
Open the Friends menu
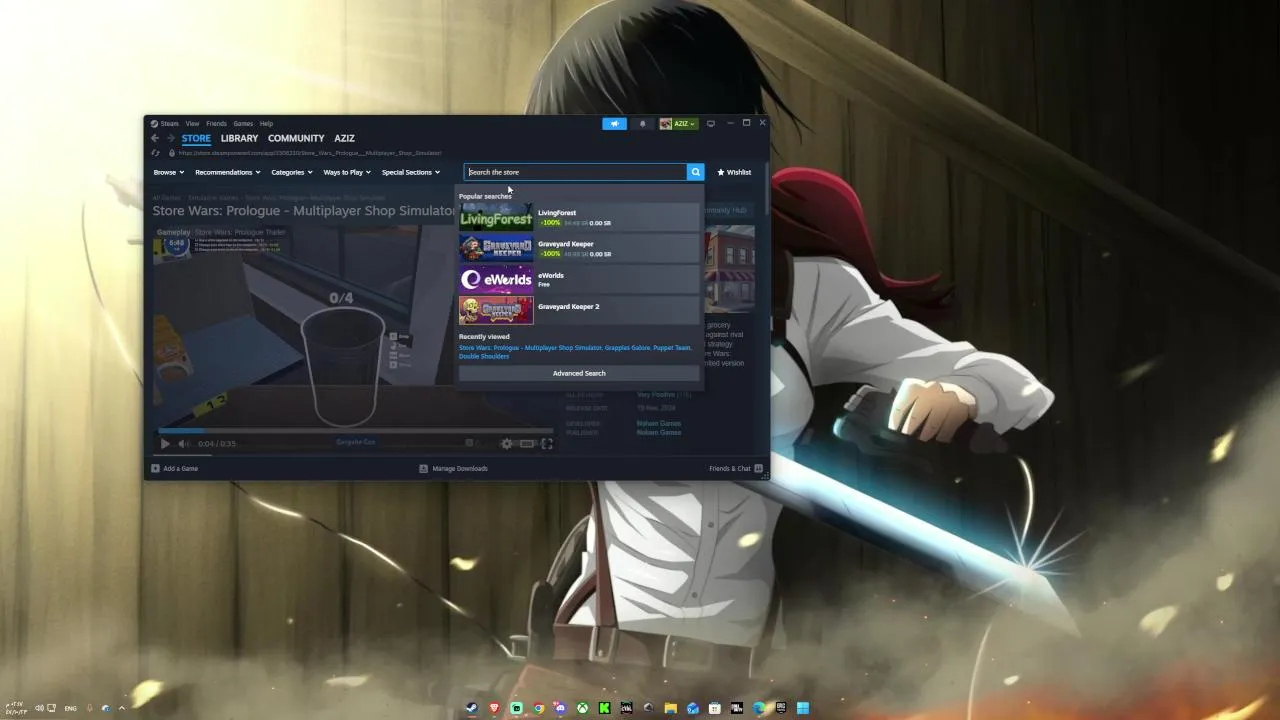pyautogui.click(x=216, y=124)
